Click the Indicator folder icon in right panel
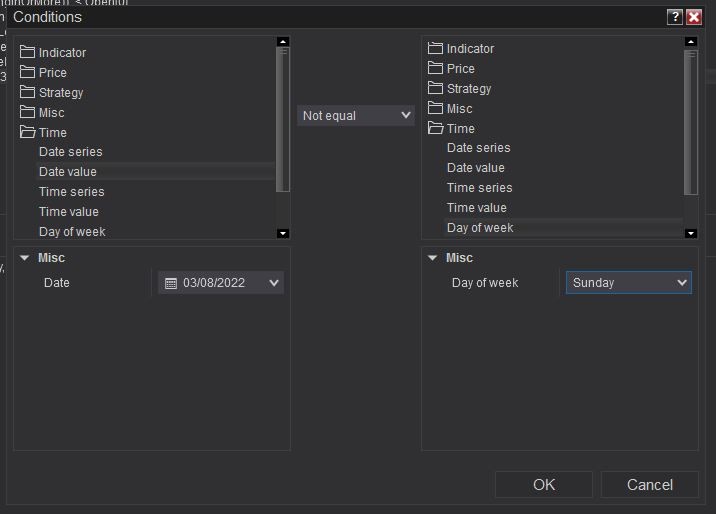 point(435,48)
